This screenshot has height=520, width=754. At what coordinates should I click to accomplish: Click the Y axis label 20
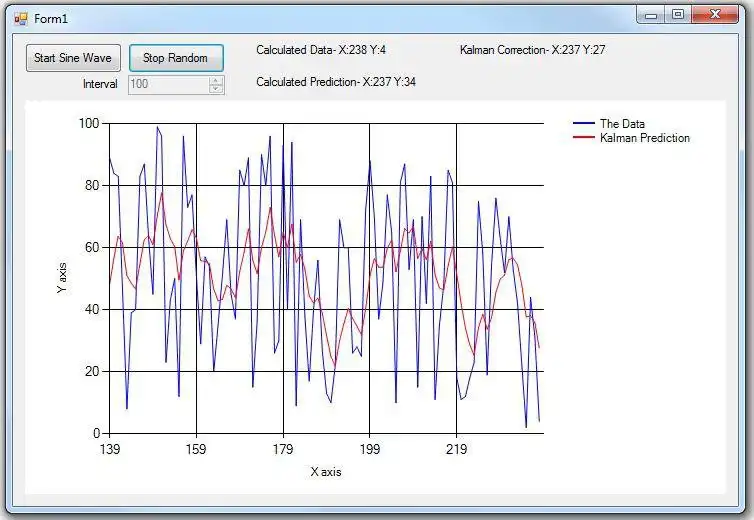click(92, 372)
